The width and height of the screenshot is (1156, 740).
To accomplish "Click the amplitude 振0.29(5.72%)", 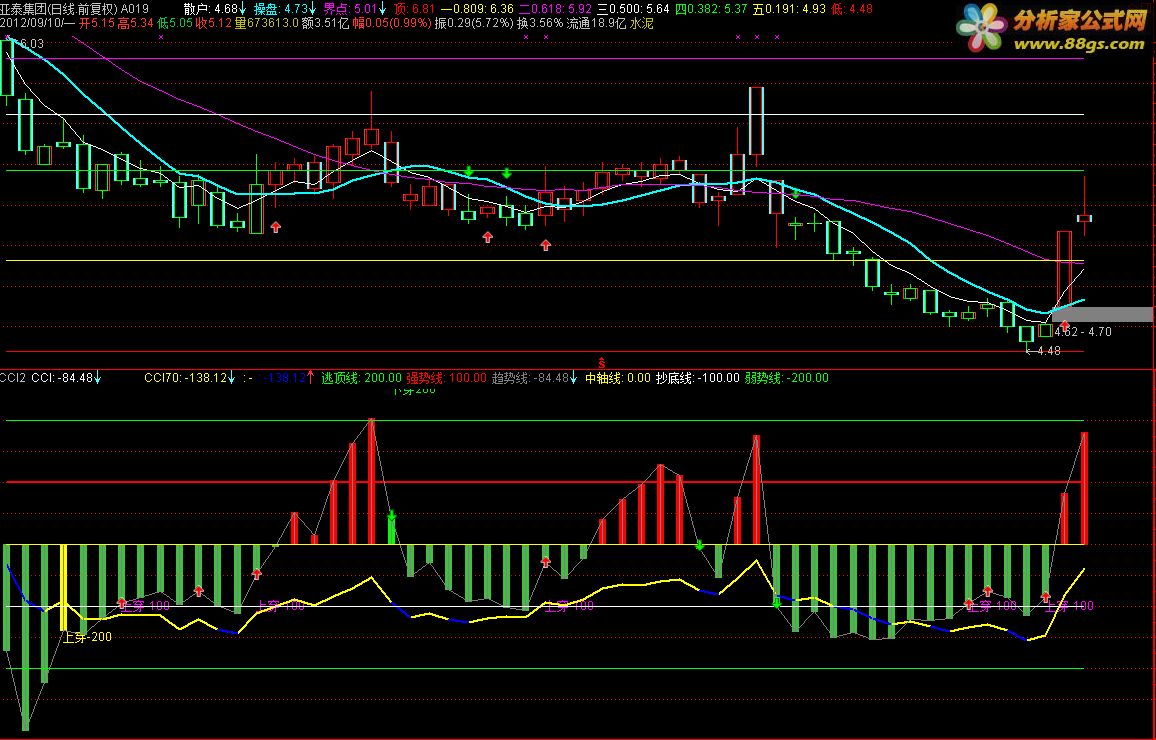I will click(x=474, y=23).
